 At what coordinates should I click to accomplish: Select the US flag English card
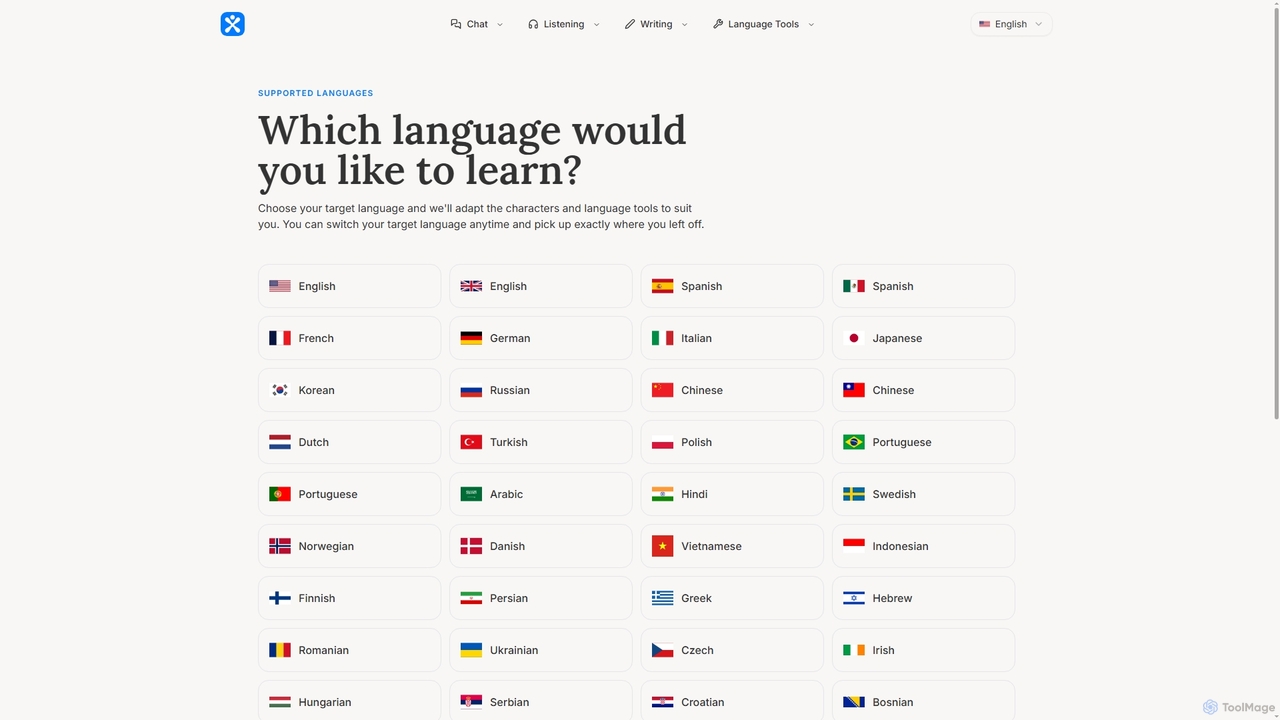[x=349, y=286]
